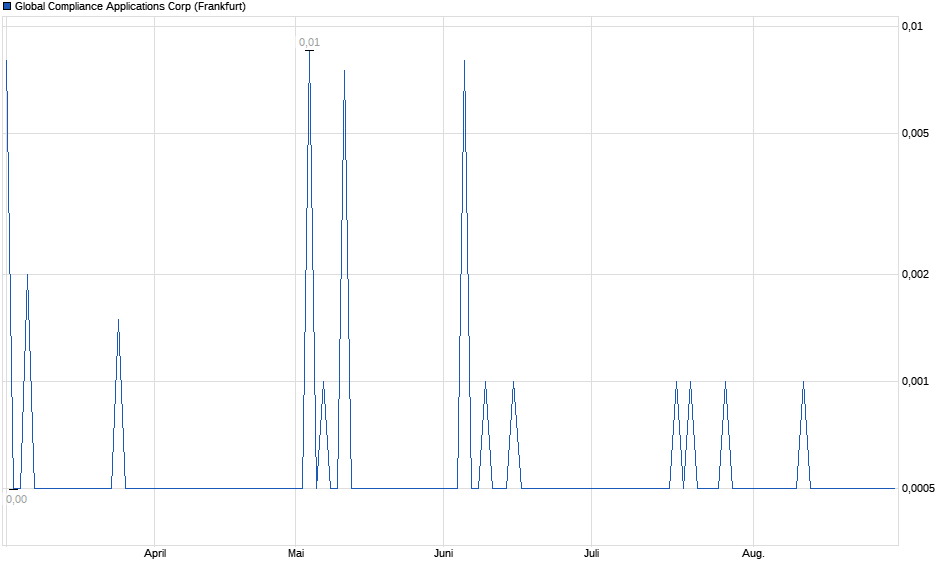Click the Mai x-axis label
This screenshot has width=940, height=579.
point(296,553)
